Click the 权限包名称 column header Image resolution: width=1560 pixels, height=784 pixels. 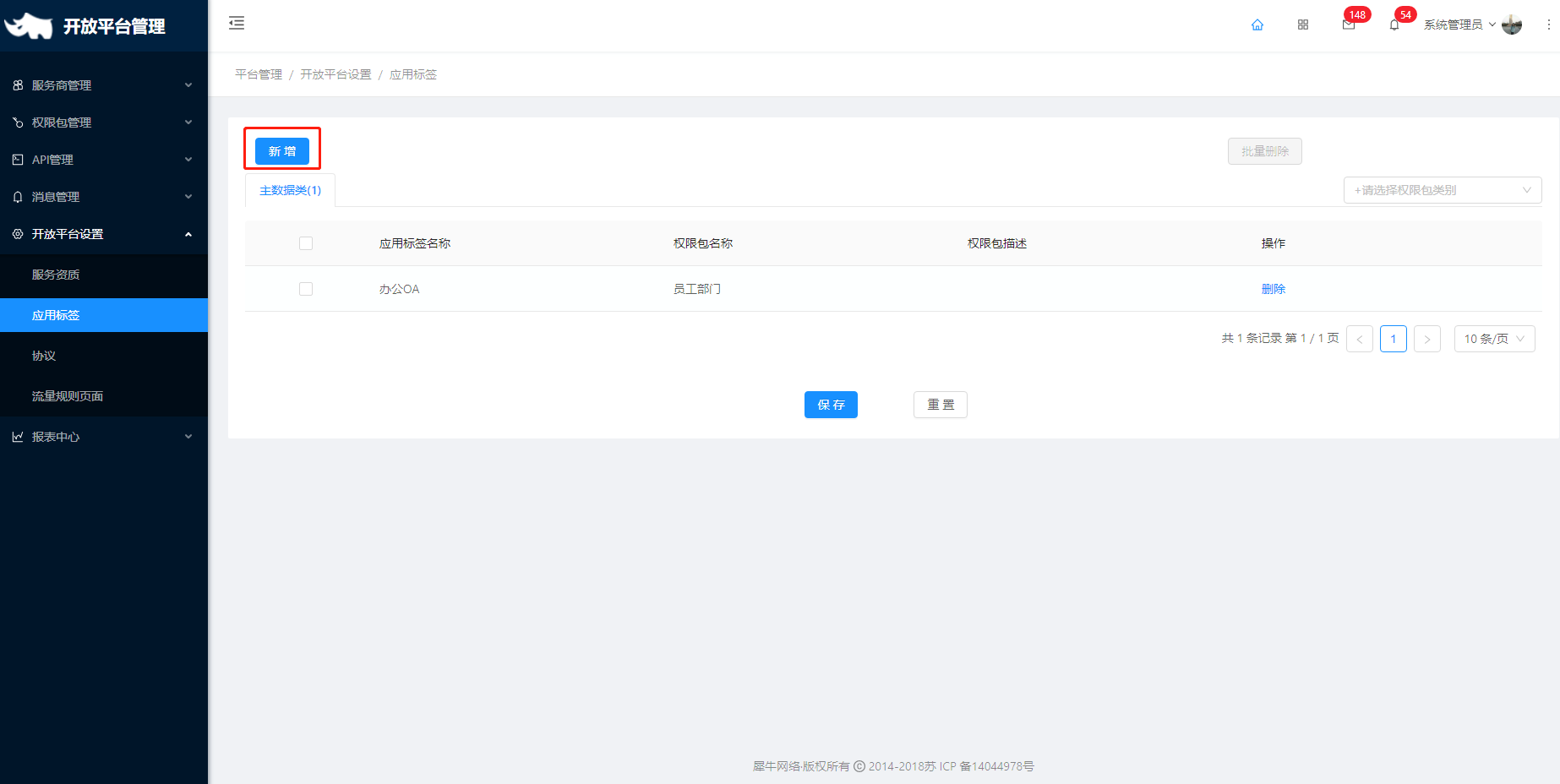702,243
